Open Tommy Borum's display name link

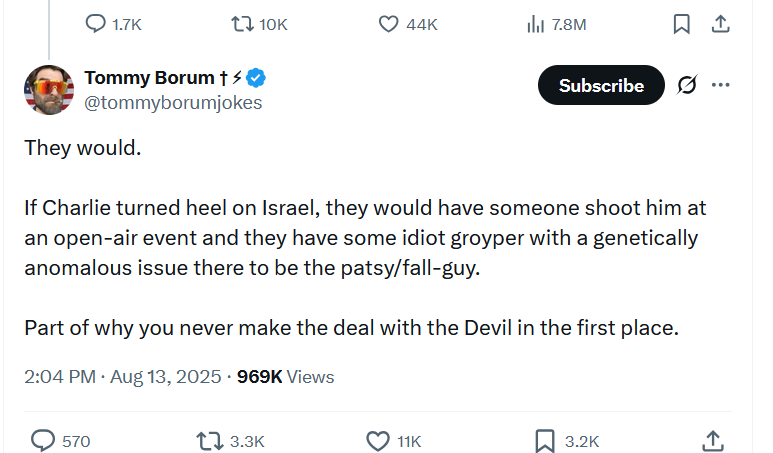tap(149, 78)
